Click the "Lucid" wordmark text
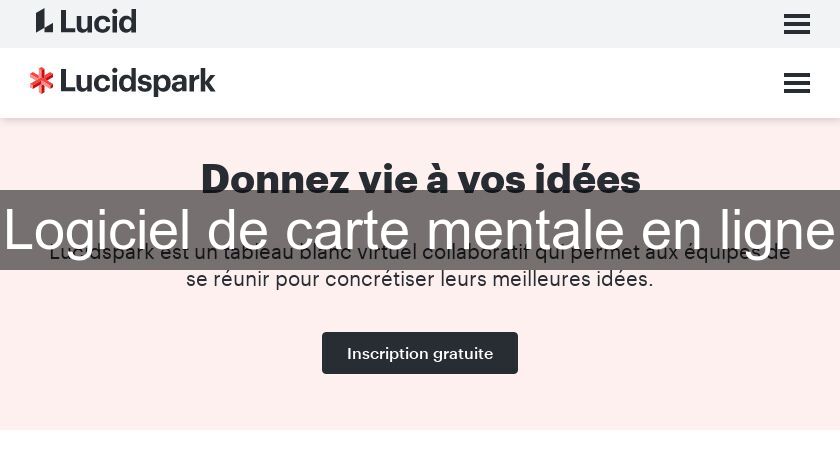This screenshot has width=840, height=460. [x=97, y=21]
